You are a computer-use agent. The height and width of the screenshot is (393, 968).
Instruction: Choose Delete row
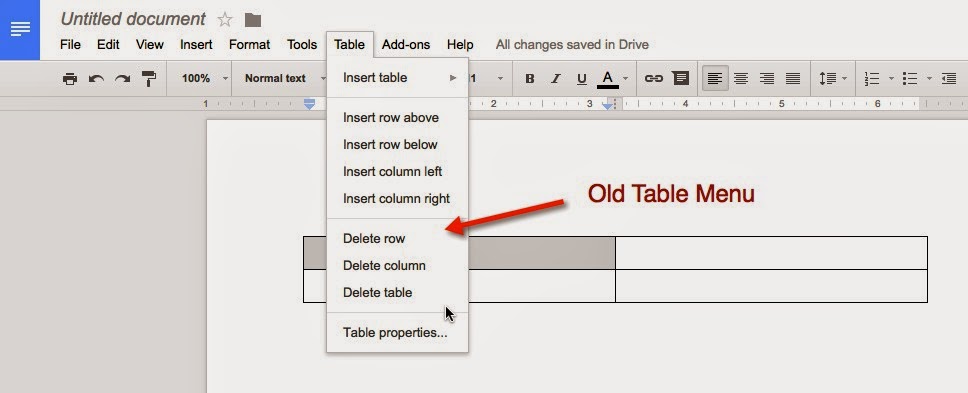tap(398, 238)
